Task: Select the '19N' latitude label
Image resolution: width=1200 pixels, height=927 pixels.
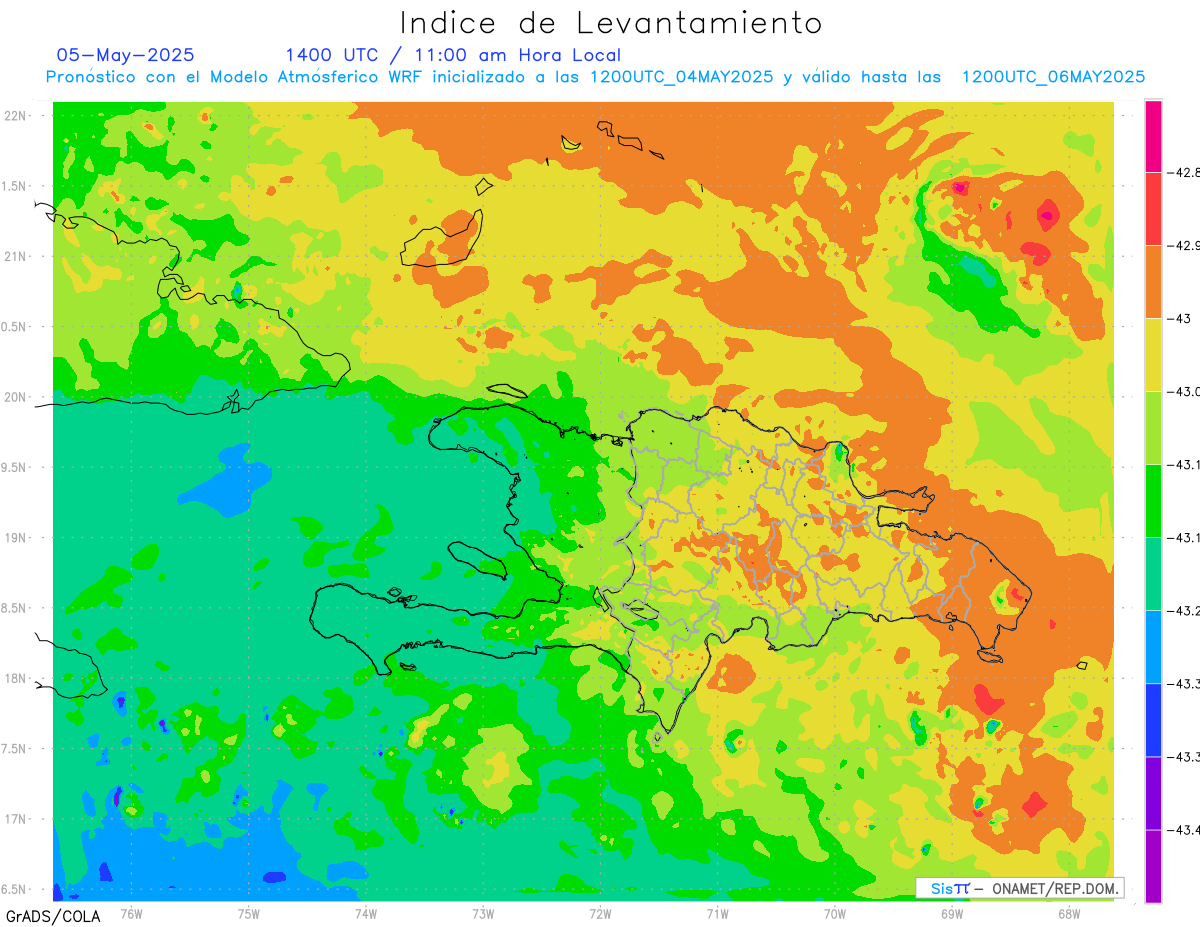Action: point(15,537)
